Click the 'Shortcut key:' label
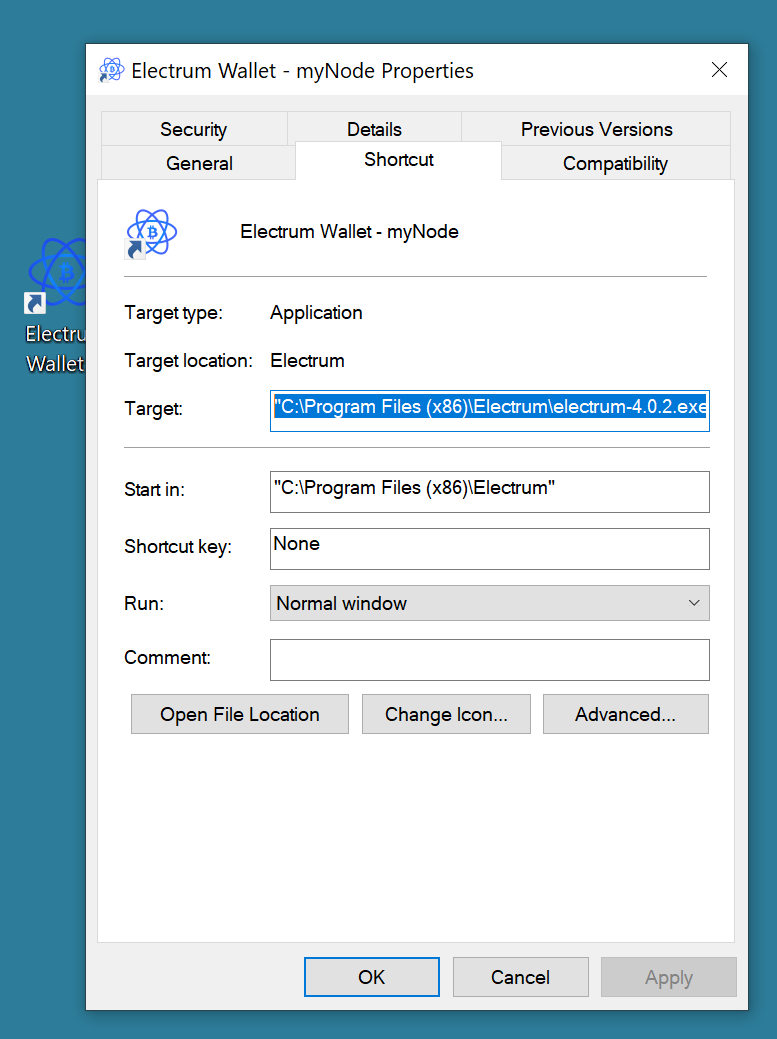 coord(178,547)
